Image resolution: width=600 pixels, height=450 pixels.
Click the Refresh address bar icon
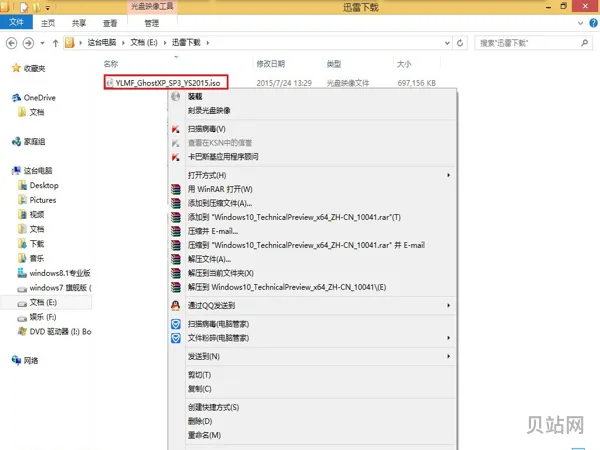[460, 43]
